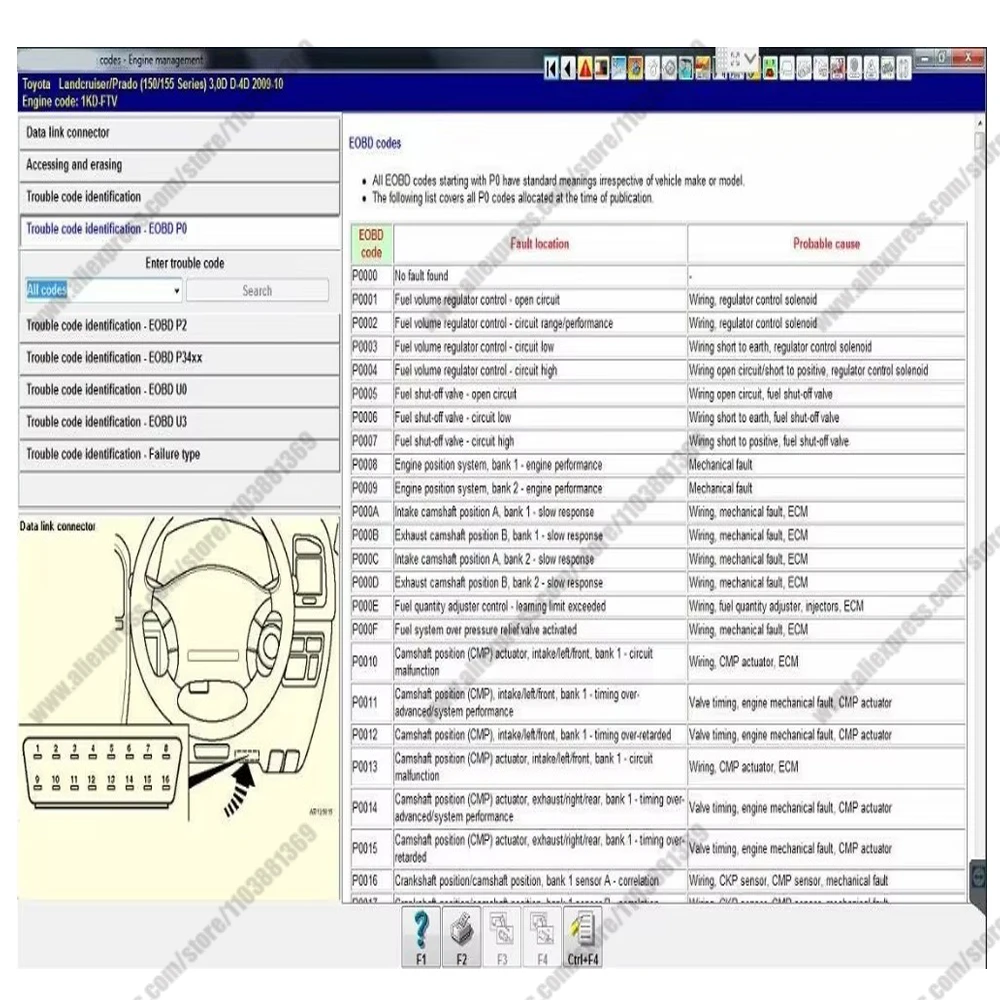Select Trouble code identification - EOBD P34xx
Image resolution: width=1000 pixels, height=1000 pixels.
179,358
